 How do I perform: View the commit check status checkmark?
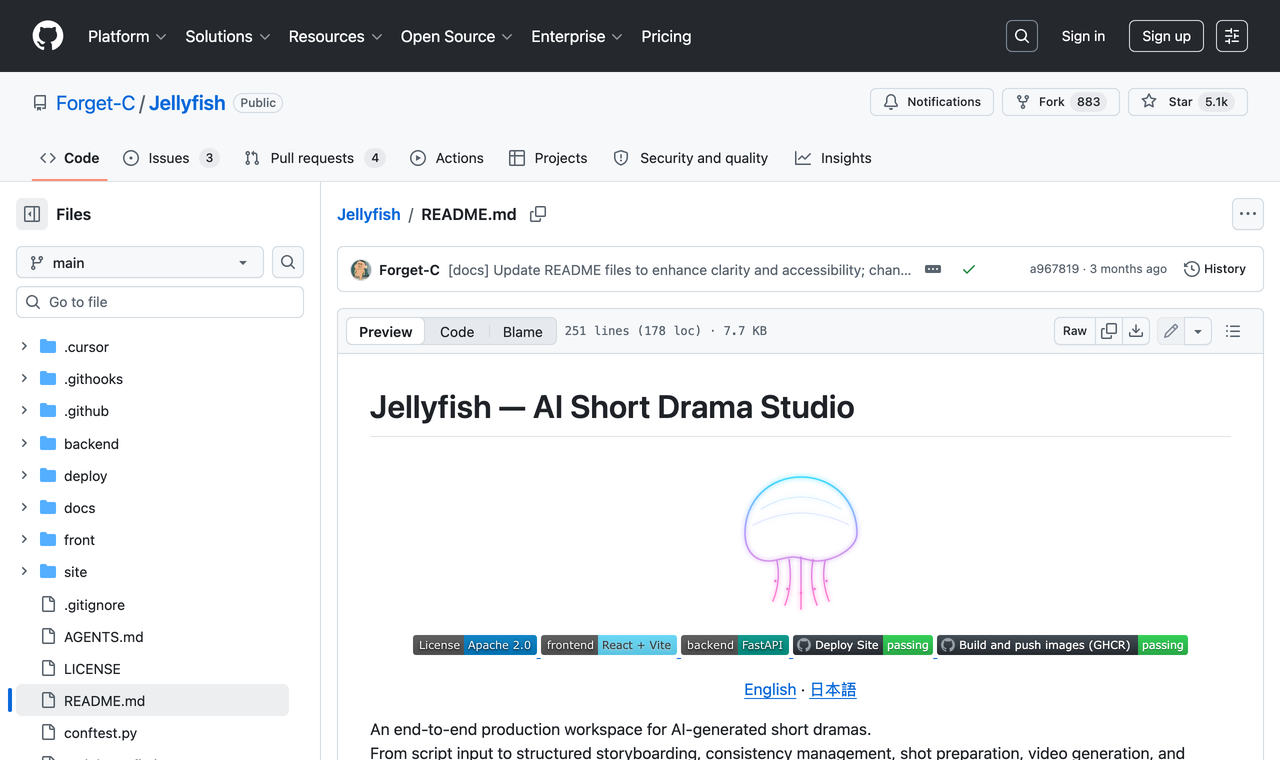pos(968,269)
